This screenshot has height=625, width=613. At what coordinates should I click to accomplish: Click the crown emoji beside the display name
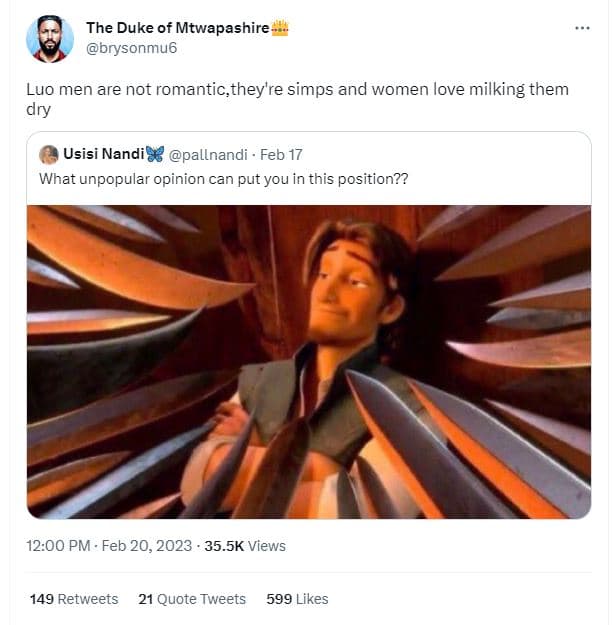click(280, 28)
